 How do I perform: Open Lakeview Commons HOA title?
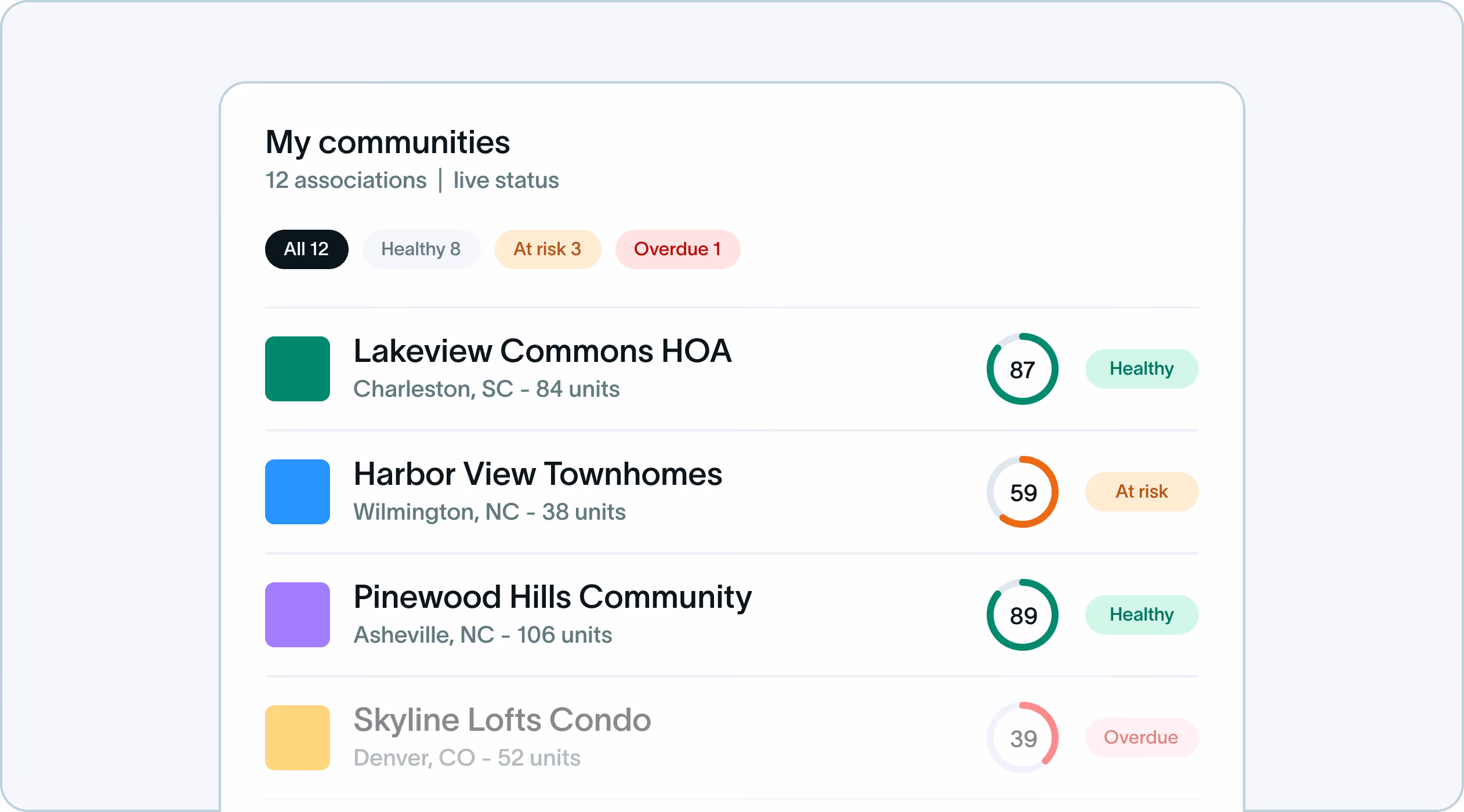pyautogui.click(x=542, y=351)
